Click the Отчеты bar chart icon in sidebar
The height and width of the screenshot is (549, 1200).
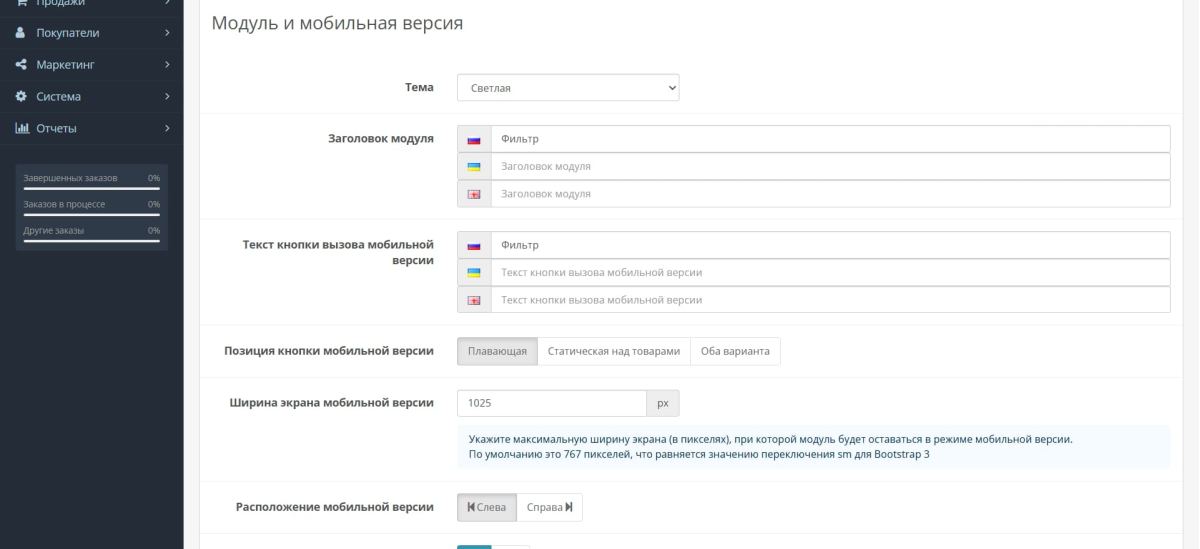21,128
